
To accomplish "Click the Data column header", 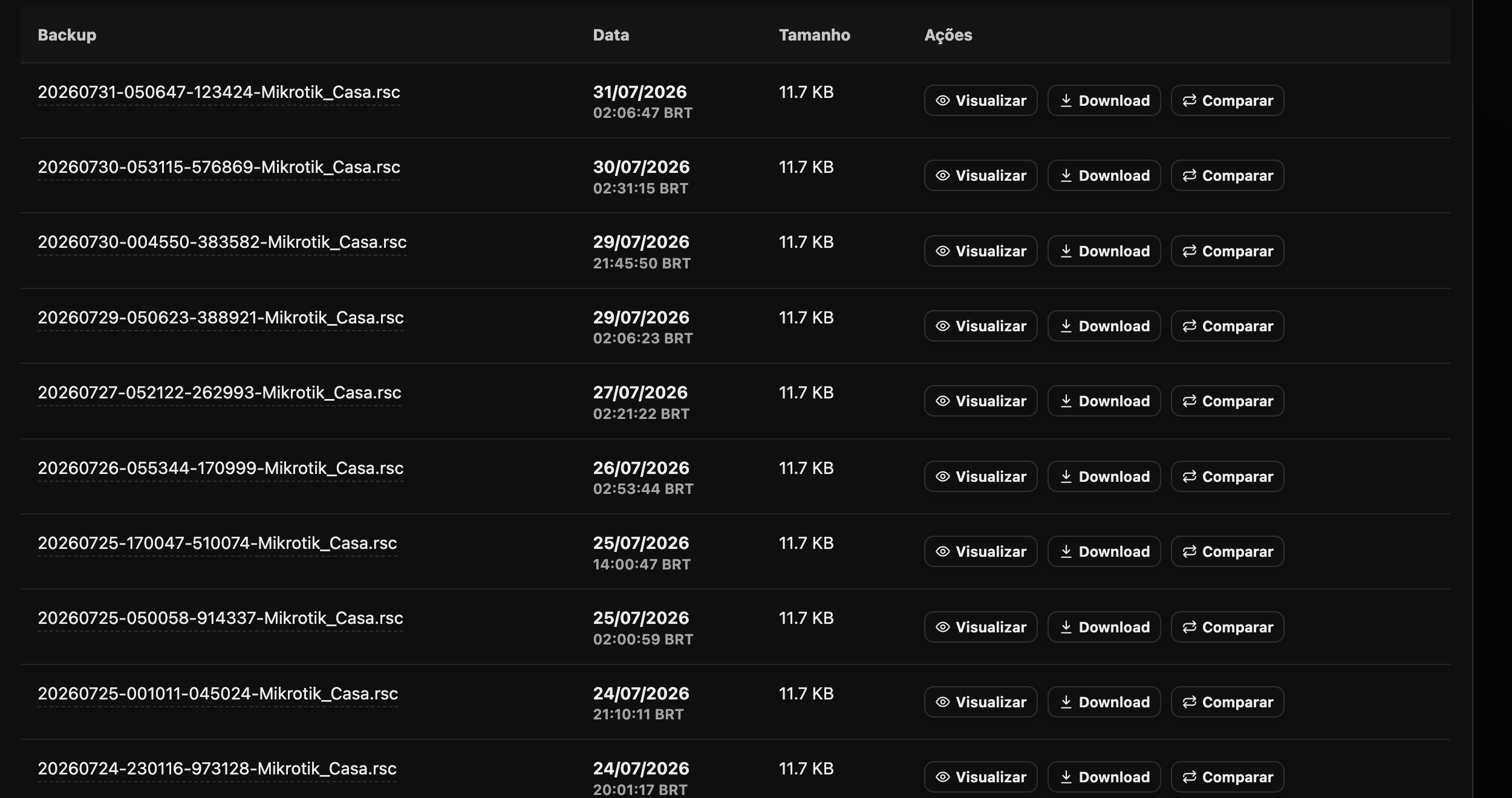I will (x=611, y=35).
